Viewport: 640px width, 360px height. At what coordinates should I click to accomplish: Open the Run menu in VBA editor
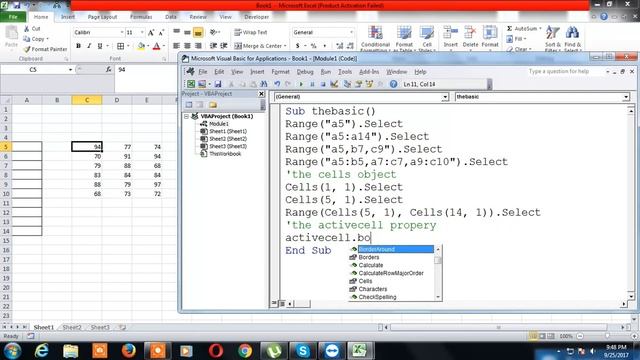(326, 72)
